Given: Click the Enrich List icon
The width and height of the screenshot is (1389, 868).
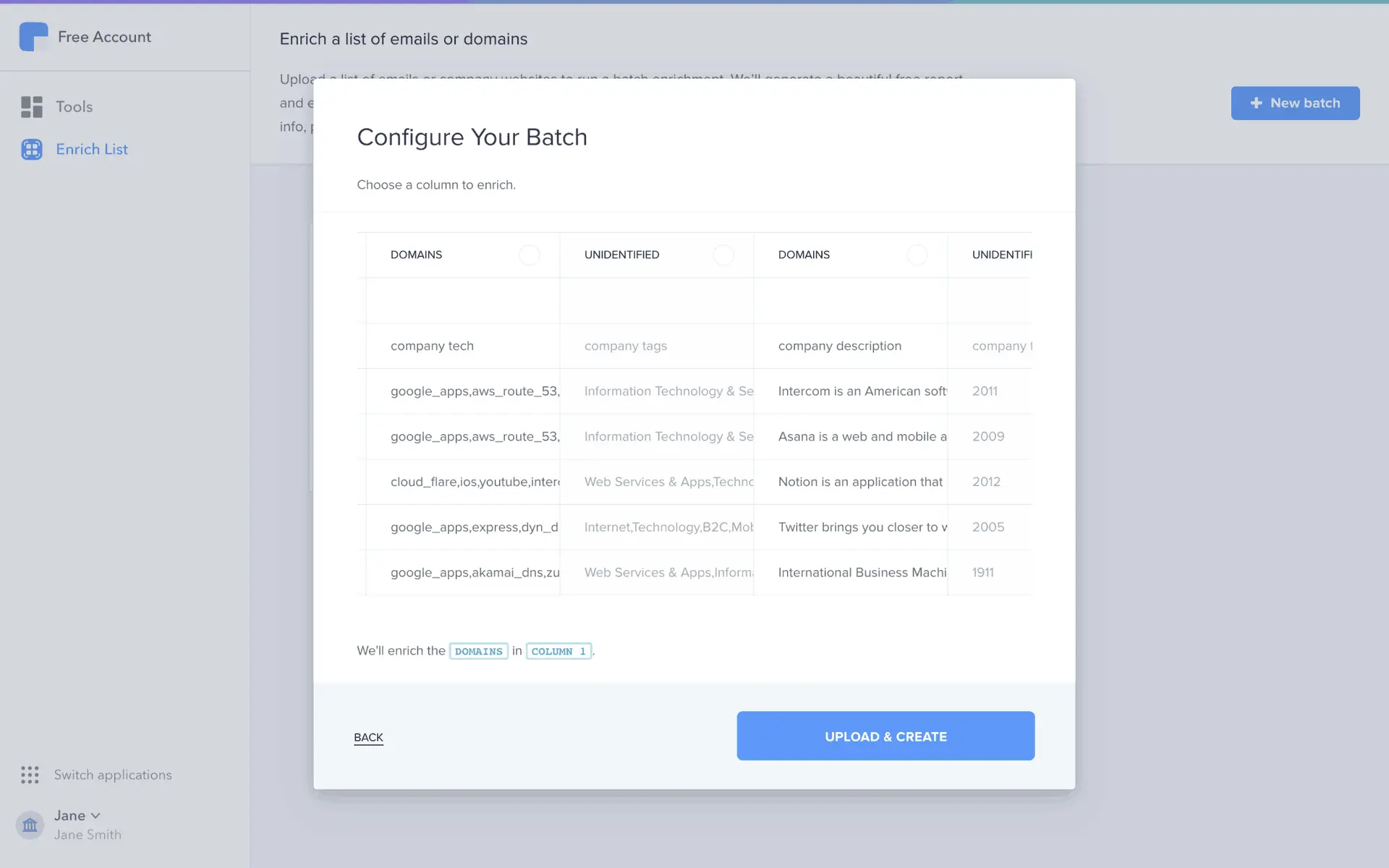Looking at the screenshot, I should [32, 149].
